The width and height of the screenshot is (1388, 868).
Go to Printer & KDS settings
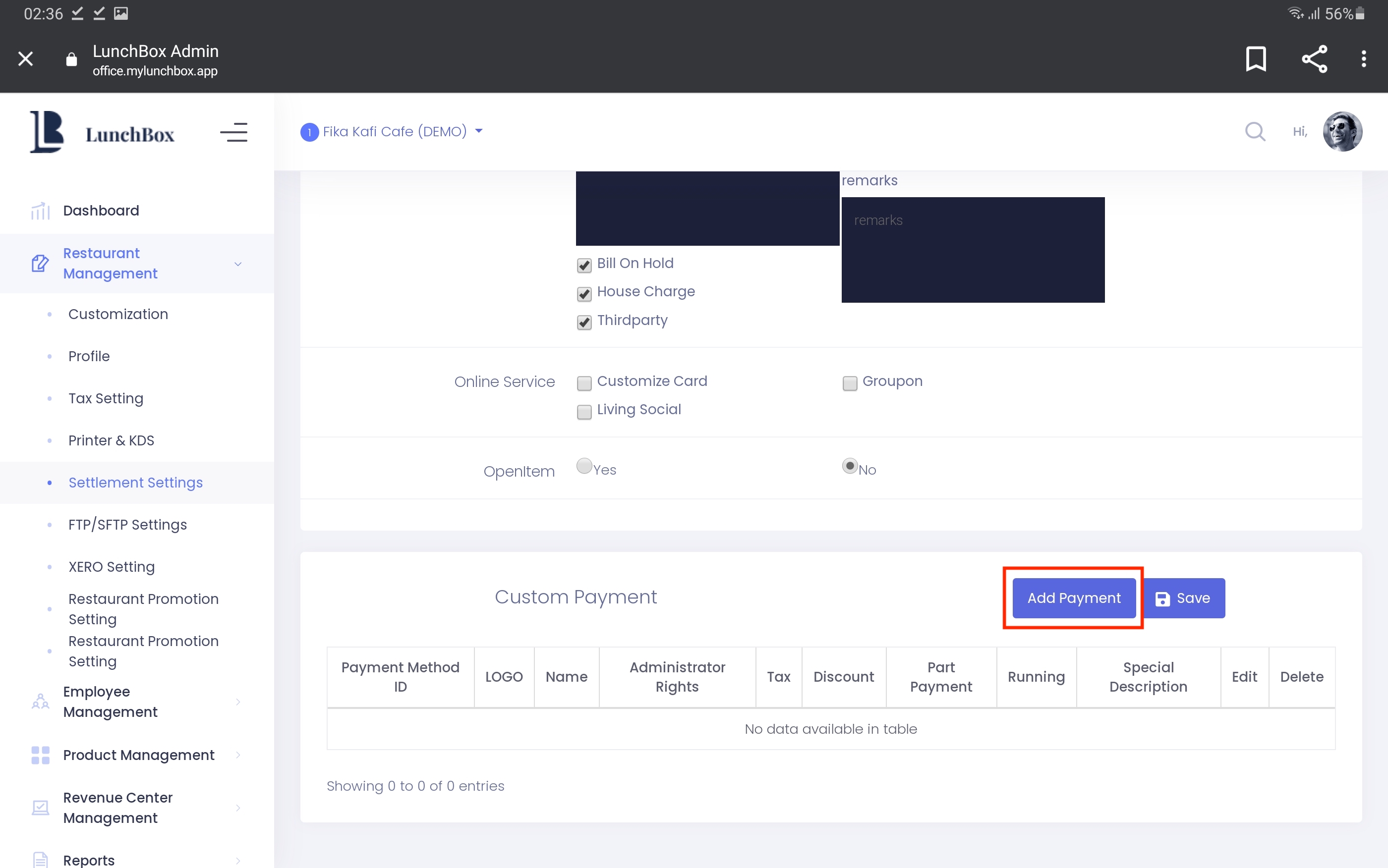pyautogui.click(x=111, y=440)
